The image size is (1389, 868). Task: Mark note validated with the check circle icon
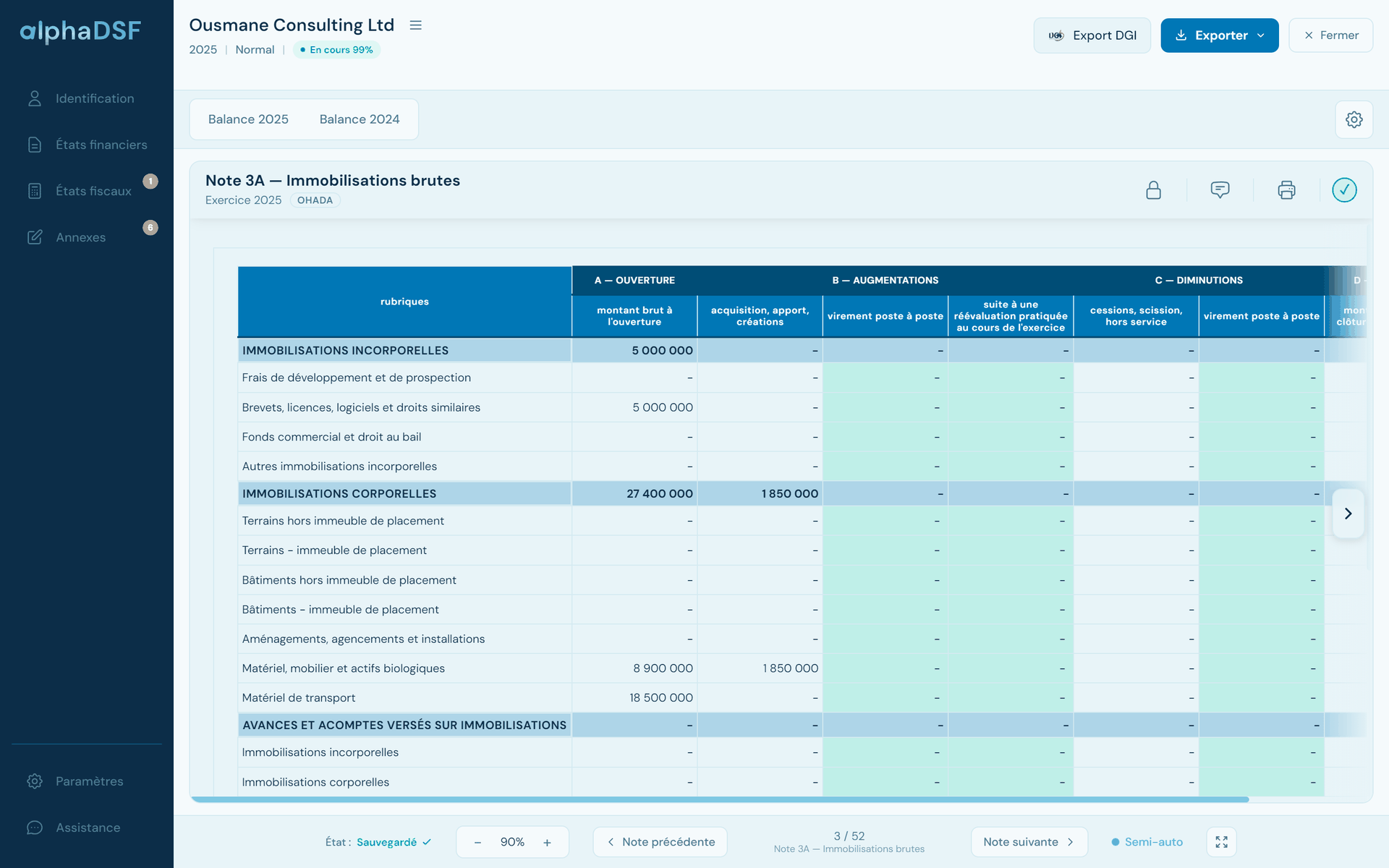pyautogui.click(x=1344, y=190)
